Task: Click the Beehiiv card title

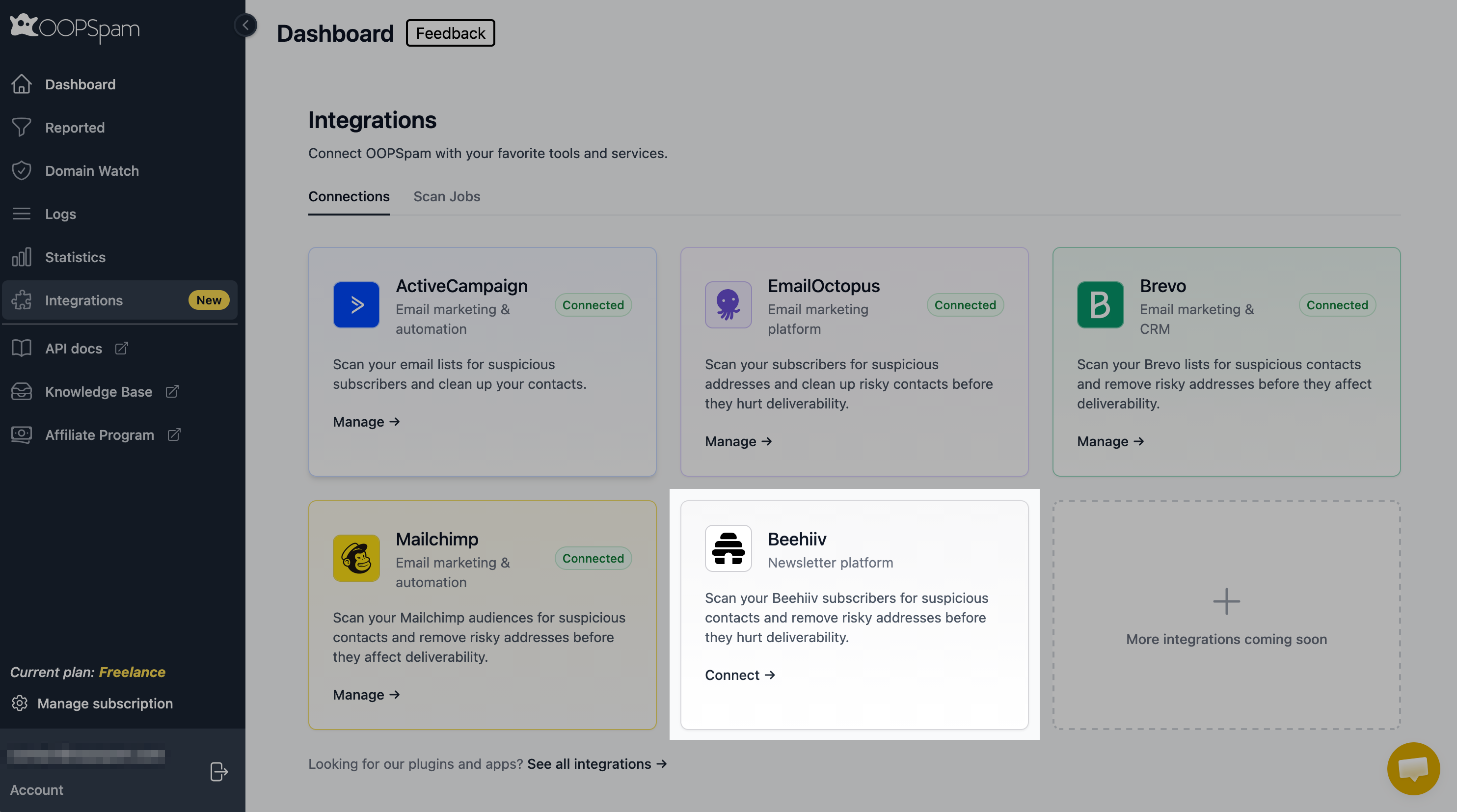Action: point(796,539)
